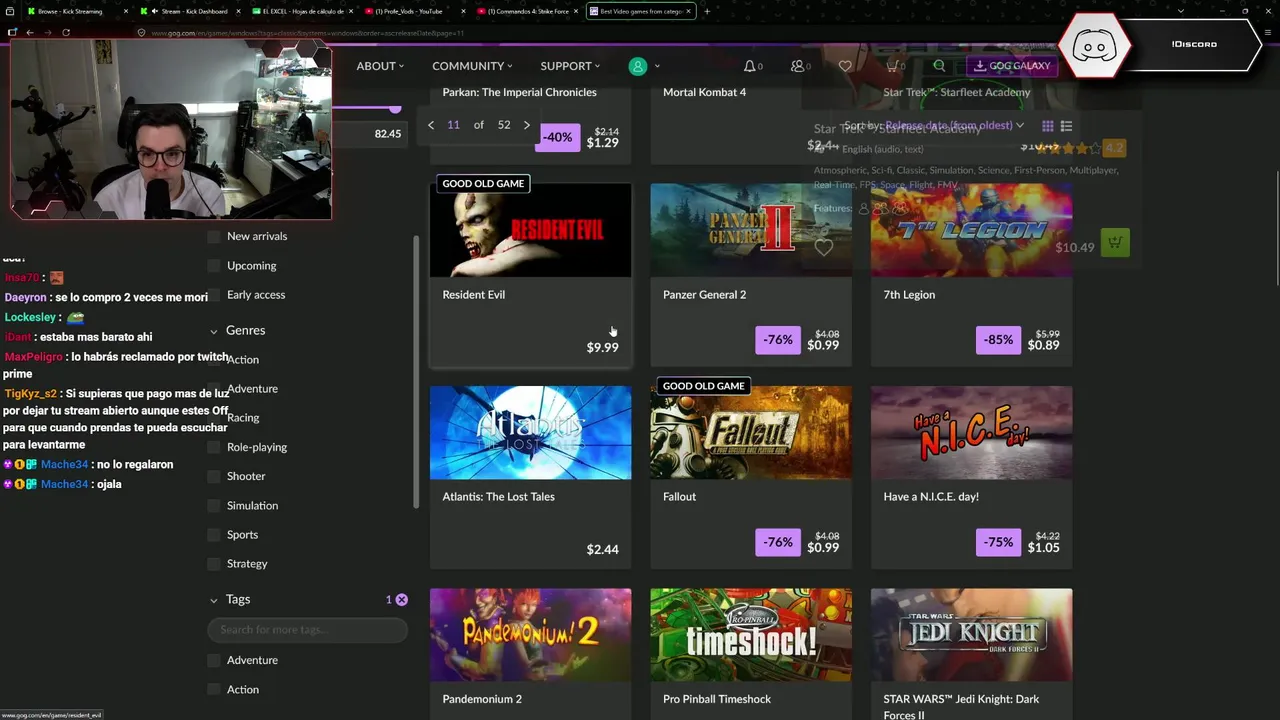Screen dimensions: 1280x720
Task: Wishlist Star Trek with heart icon
Action: [x=823, y=247]
